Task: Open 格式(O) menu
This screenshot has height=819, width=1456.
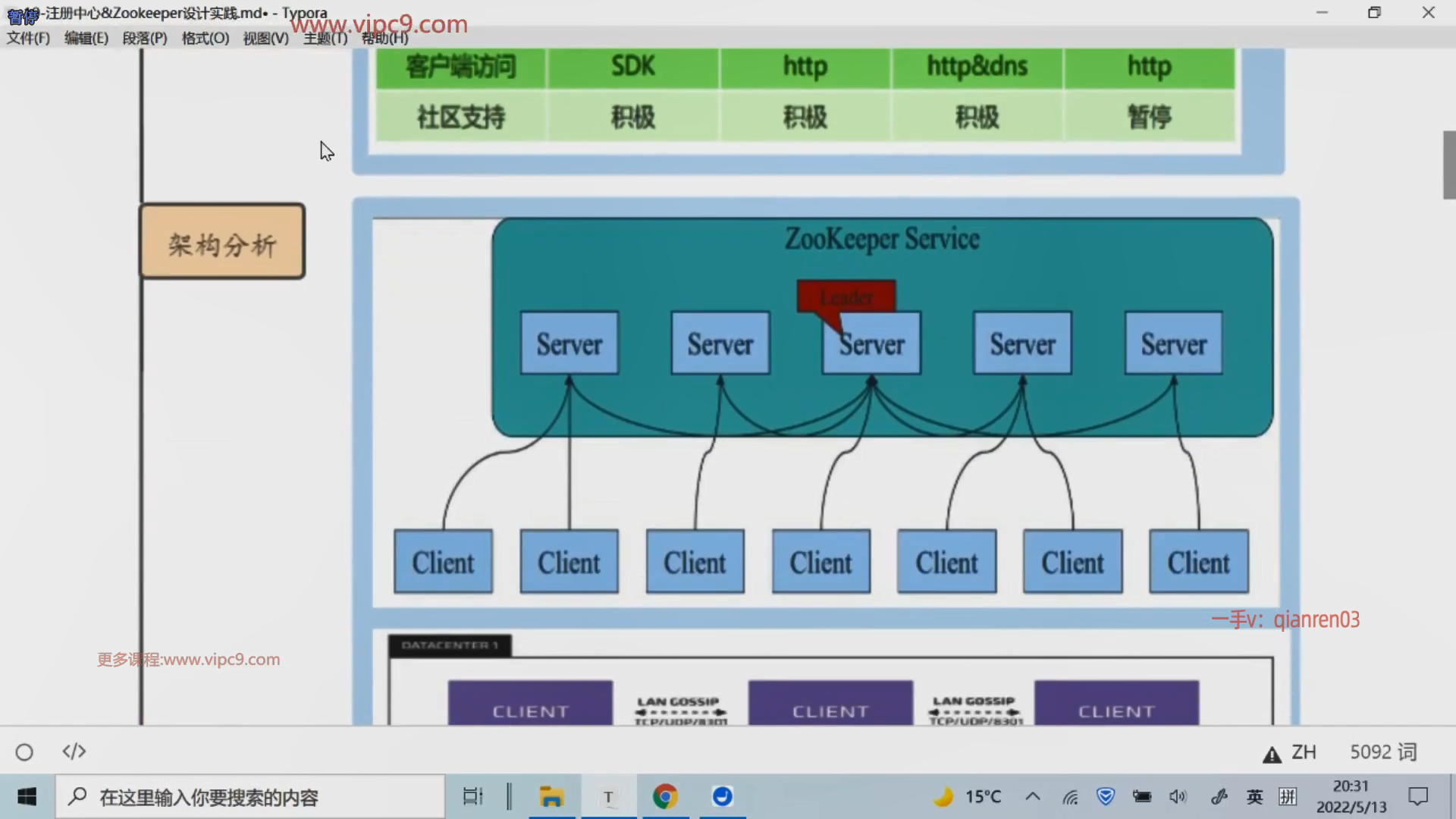Action: pyautogui.click(x=205, y=38)
